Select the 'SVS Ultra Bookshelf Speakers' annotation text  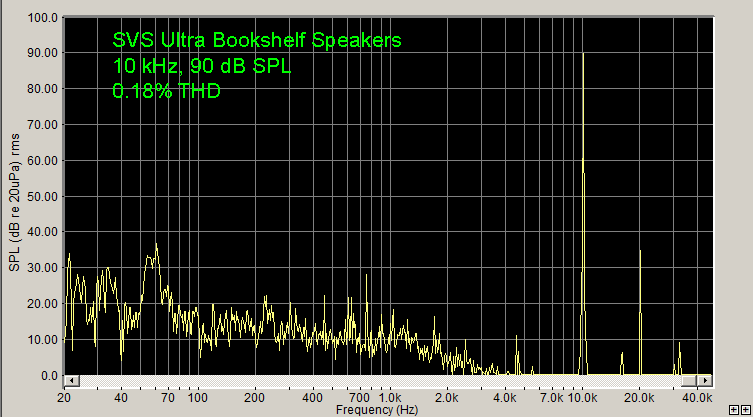257,41
